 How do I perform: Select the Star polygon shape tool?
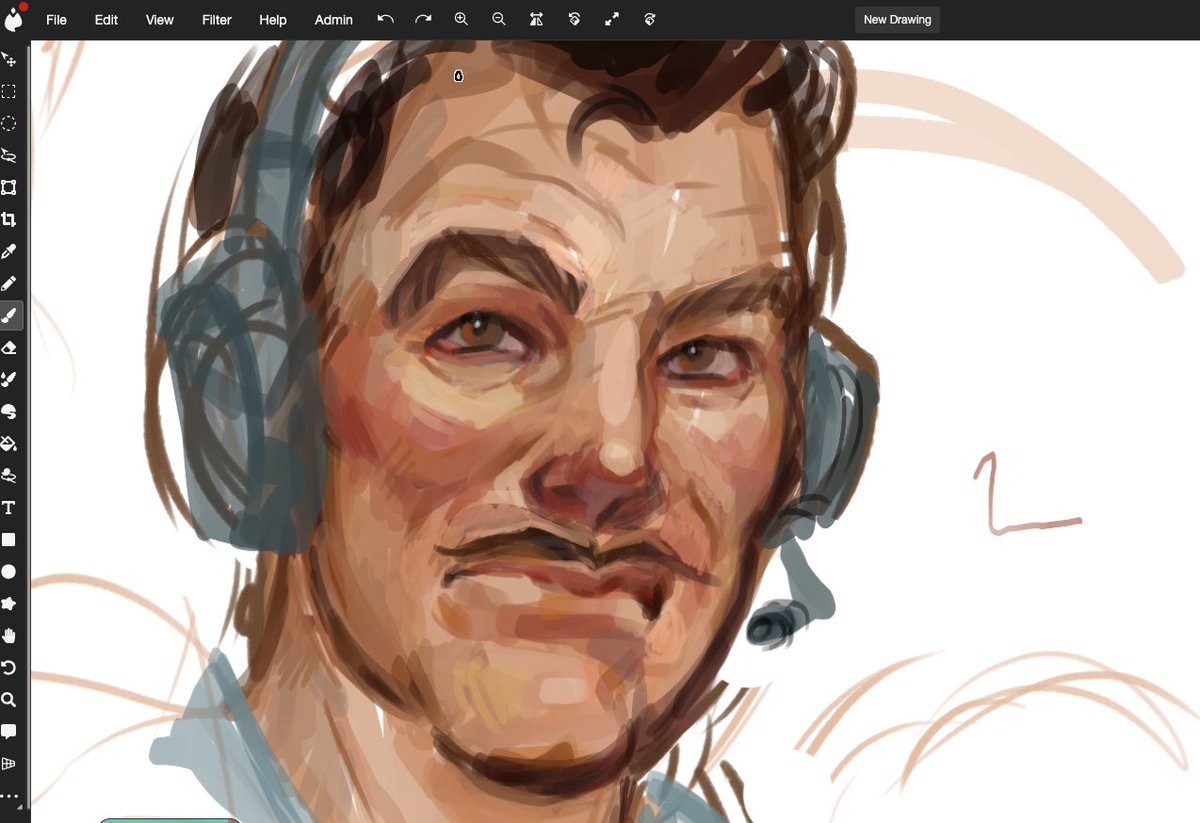coord(9,604)
